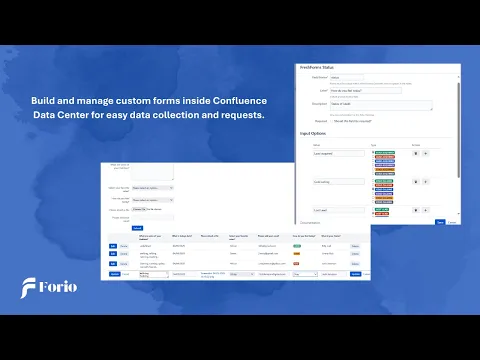The height and width of the screenshot is (360, 480).
Task: Click the dialog's vertical scrollbar thumb
Action: pyautogui.click(x=459, y=130)
